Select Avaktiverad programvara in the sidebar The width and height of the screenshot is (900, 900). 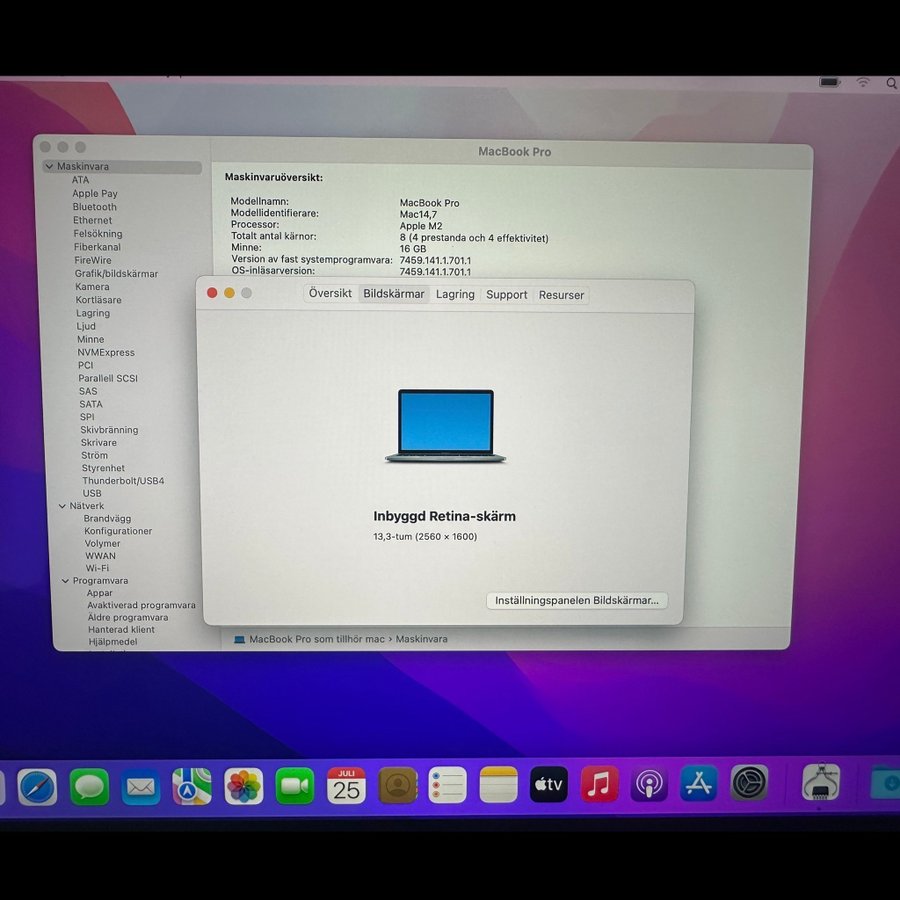141,605
